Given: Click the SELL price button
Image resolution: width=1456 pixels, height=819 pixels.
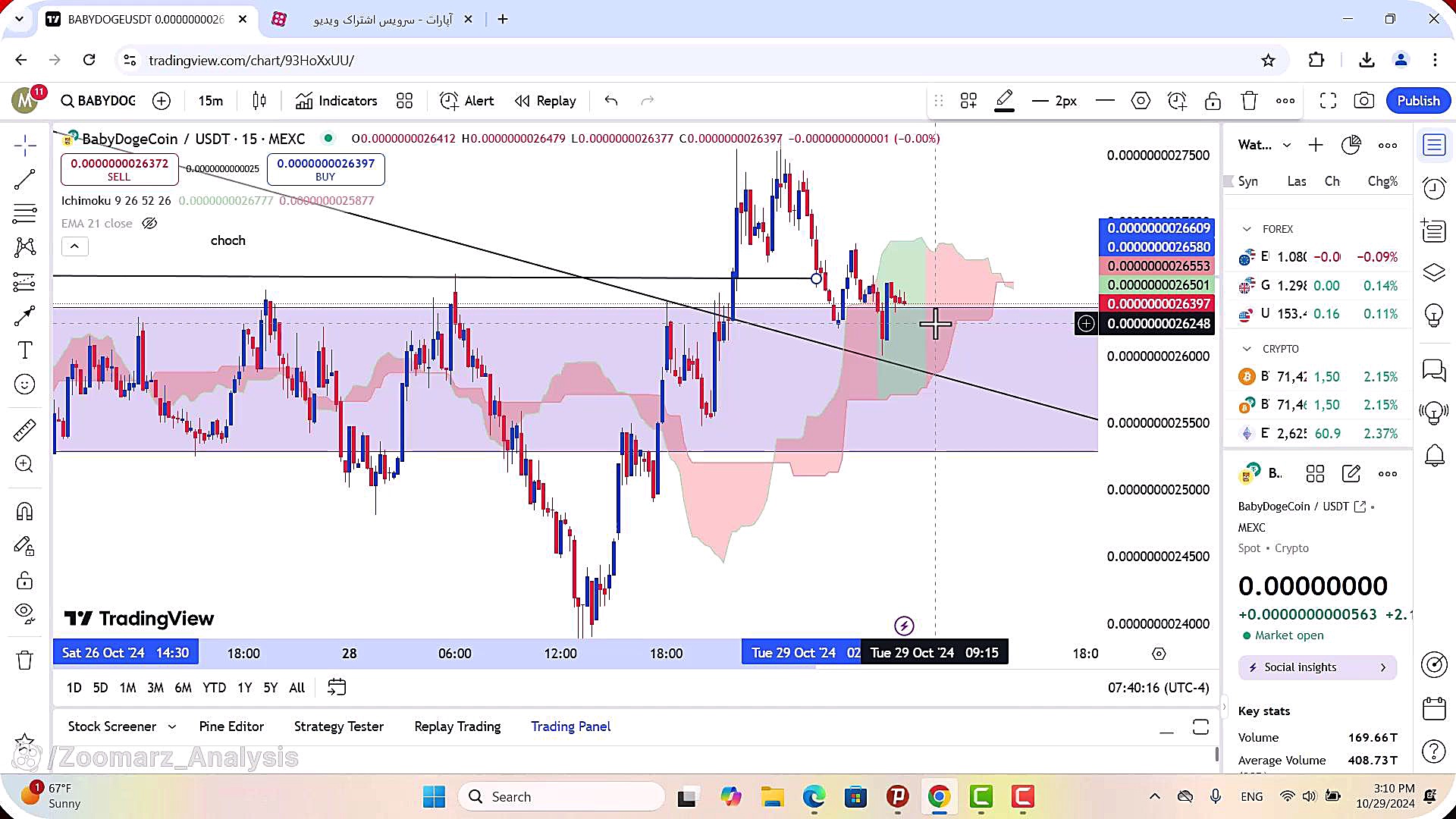Looking at the screenshot, I should 119,169.
